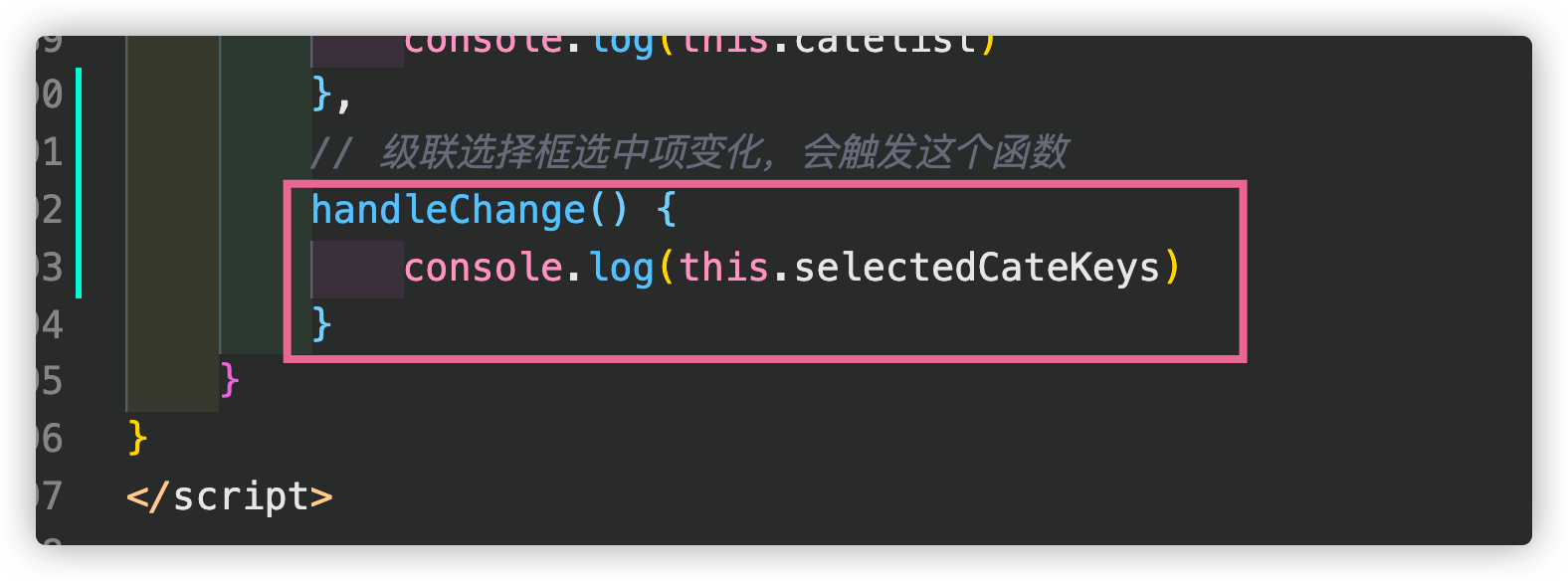
Task: Click the closing script tag
Action: (x=230, y=496)
